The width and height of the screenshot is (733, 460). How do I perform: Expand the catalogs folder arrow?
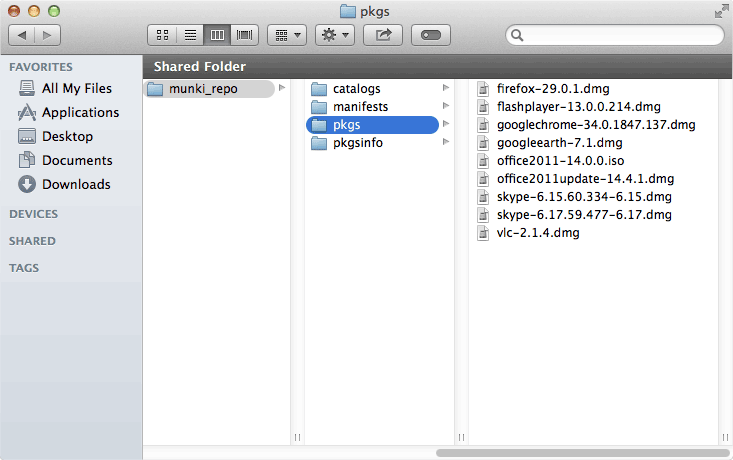(x=446, y=88)
